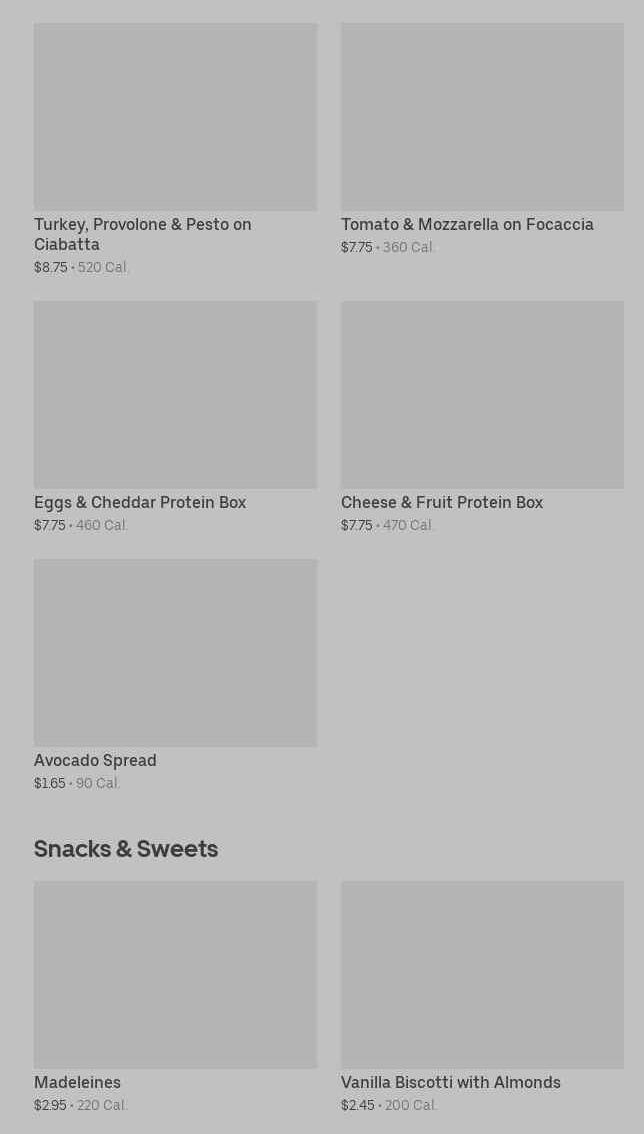Image resolution: width=644 pixels, height=1134 pixels.
Task: Open the Tomato & Mozzarella on Focaccia title link
Action: [467, 225]
